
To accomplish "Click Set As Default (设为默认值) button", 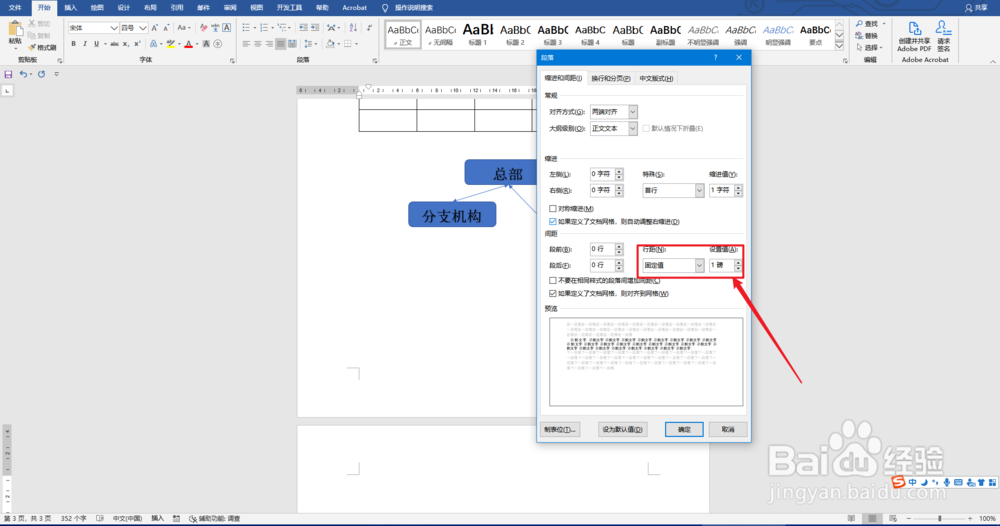I will [x=622, y=430].
